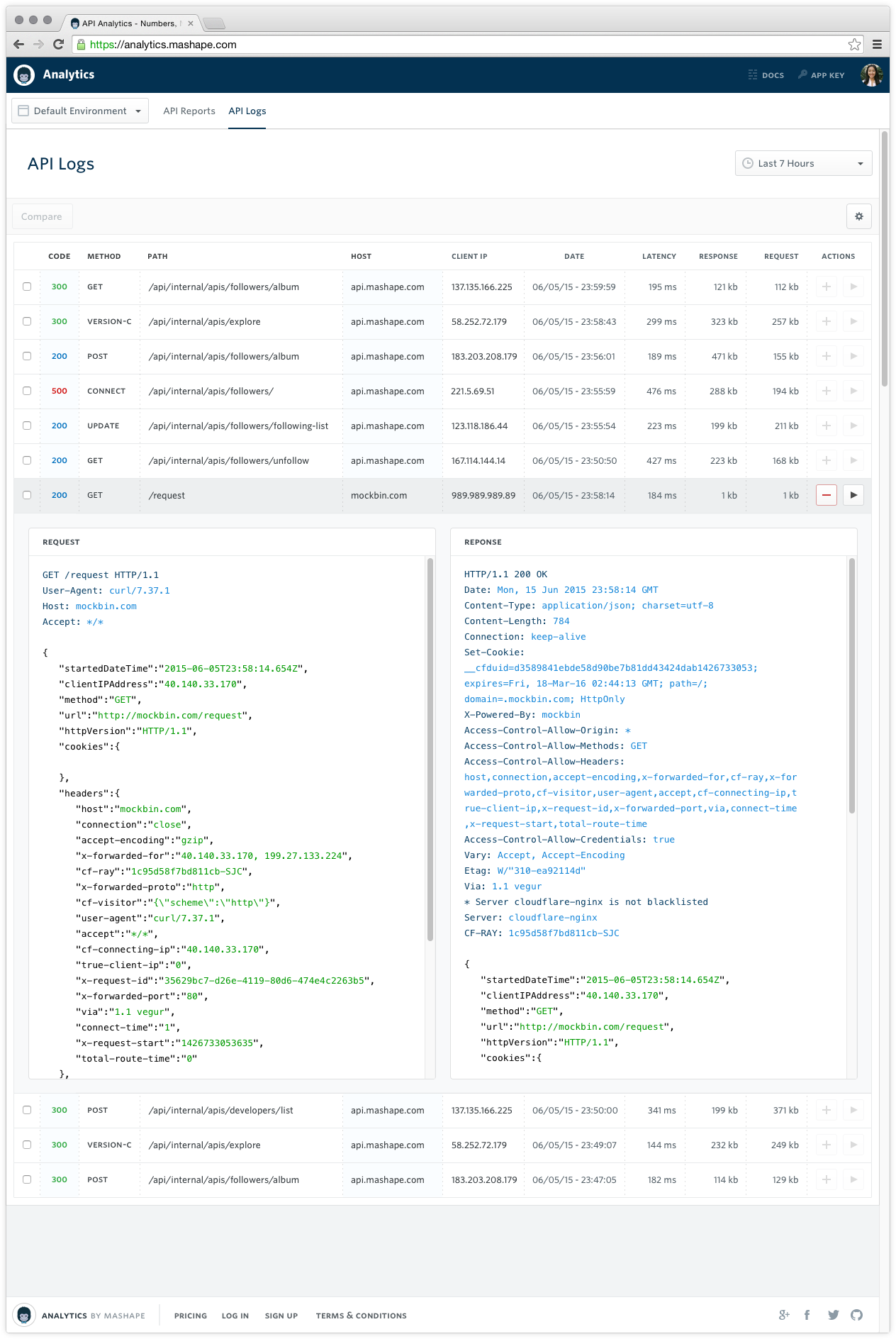Expand the 23:47:05 followers/album row
This screenshot has height=1339, width=896.
[827, 1179]
